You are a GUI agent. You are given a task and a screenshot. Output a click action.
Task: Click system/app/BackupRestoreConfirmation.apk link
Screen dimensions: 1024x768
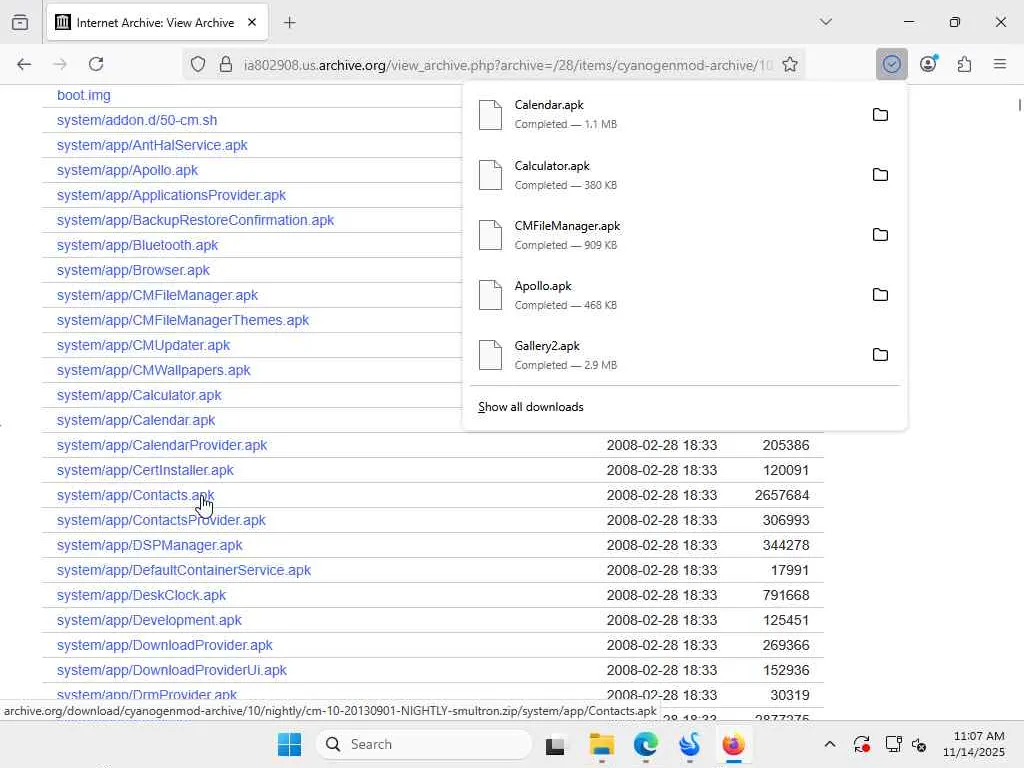[x=195, y=220]
